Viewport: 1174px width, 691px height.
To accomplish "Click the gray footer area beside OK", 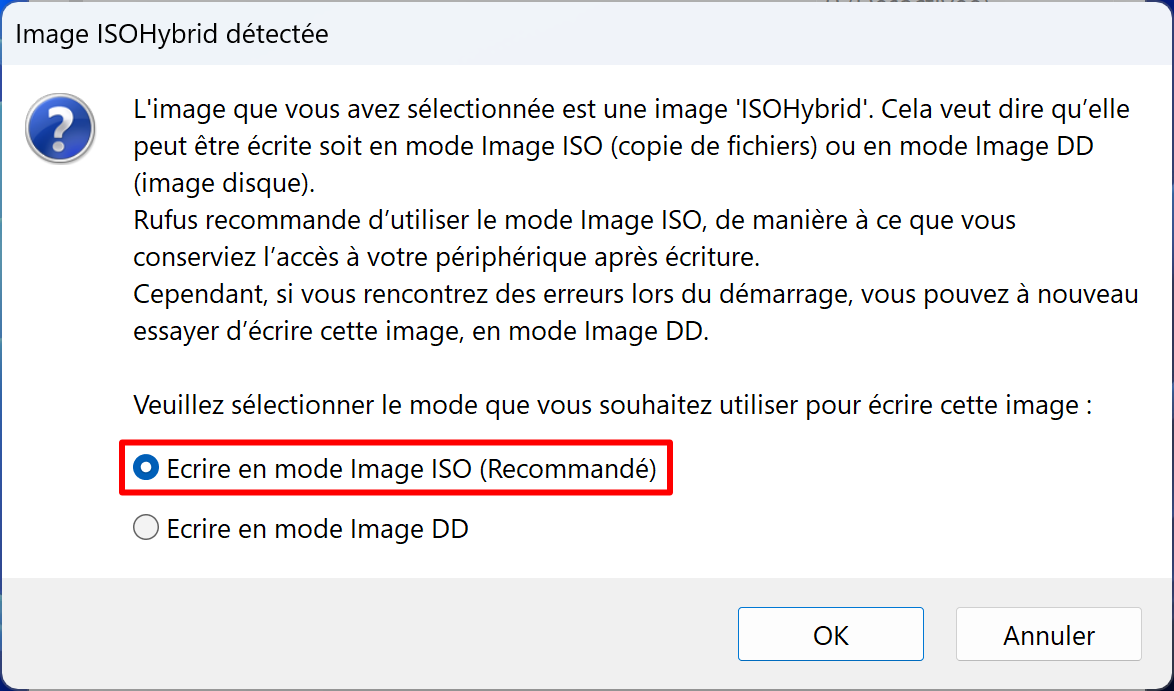I will [367, 633].
